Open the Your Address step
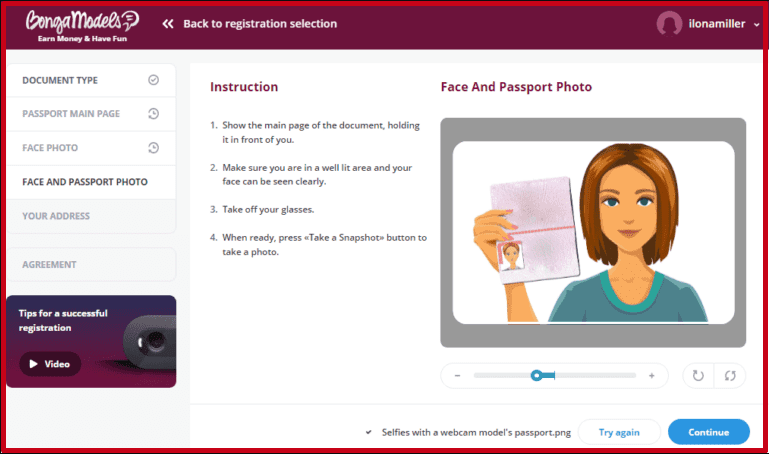769x454 pixels. pos(91,216)
